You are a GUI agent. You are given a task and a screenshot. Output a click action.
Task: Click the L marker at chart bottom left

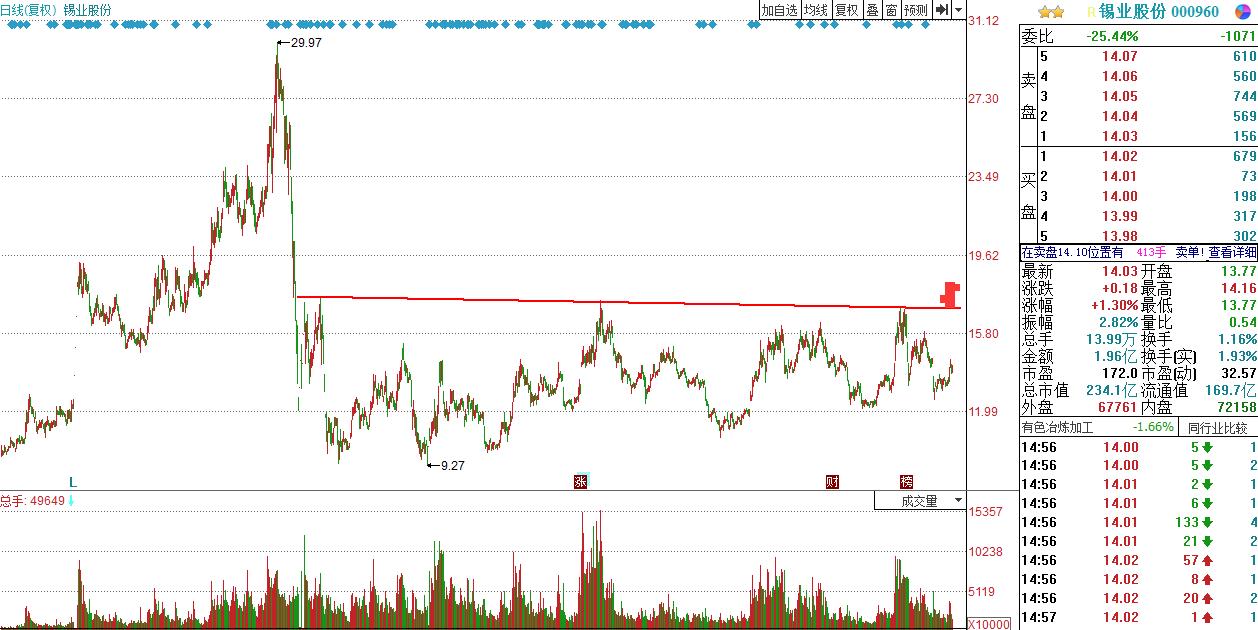click(72, 481)
